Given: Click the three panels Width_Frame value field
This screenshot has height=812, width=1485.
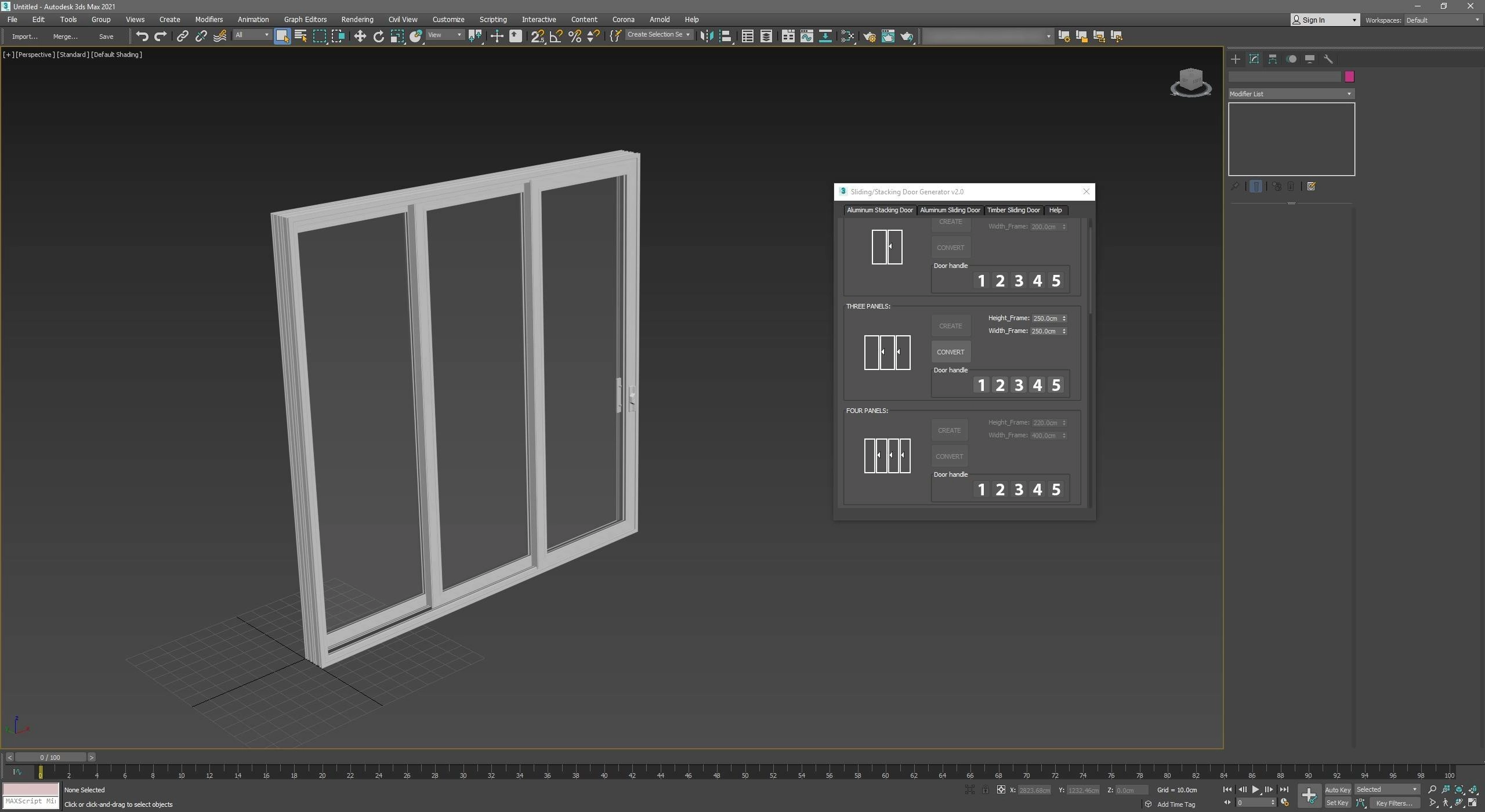Looking at the screenshot, I should tap(1046, 331).
